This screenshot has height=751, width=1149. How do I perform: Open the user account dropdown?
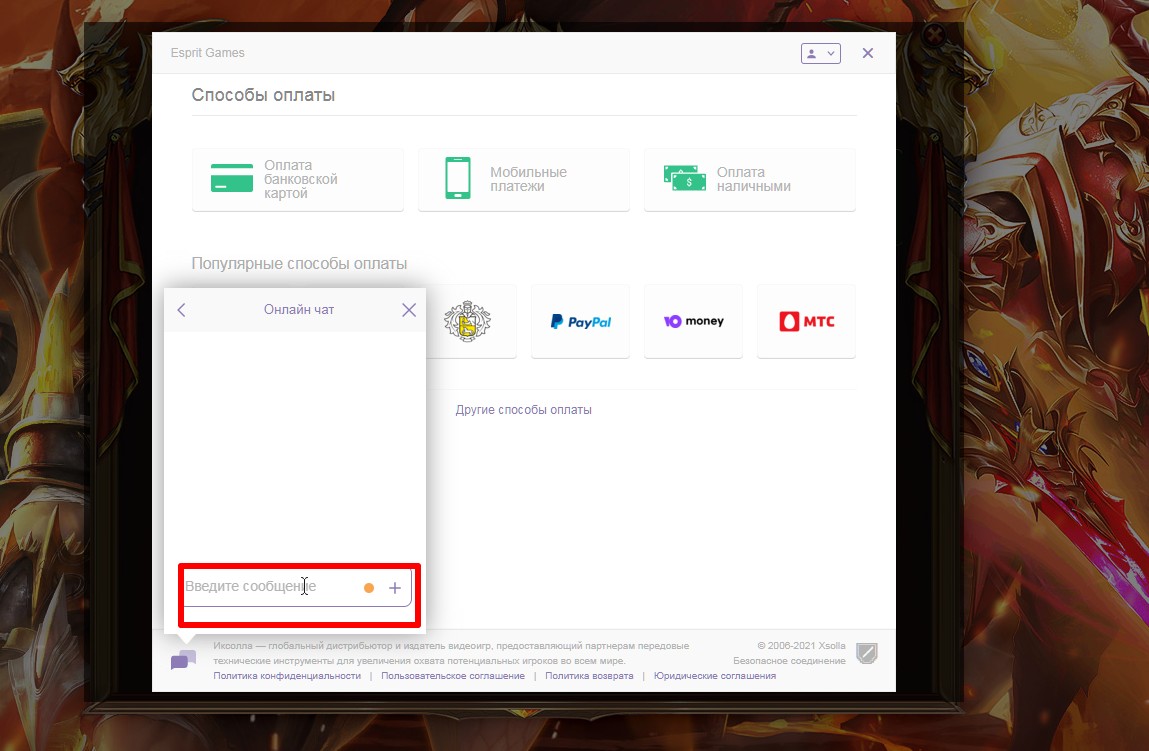pos(820,53)
